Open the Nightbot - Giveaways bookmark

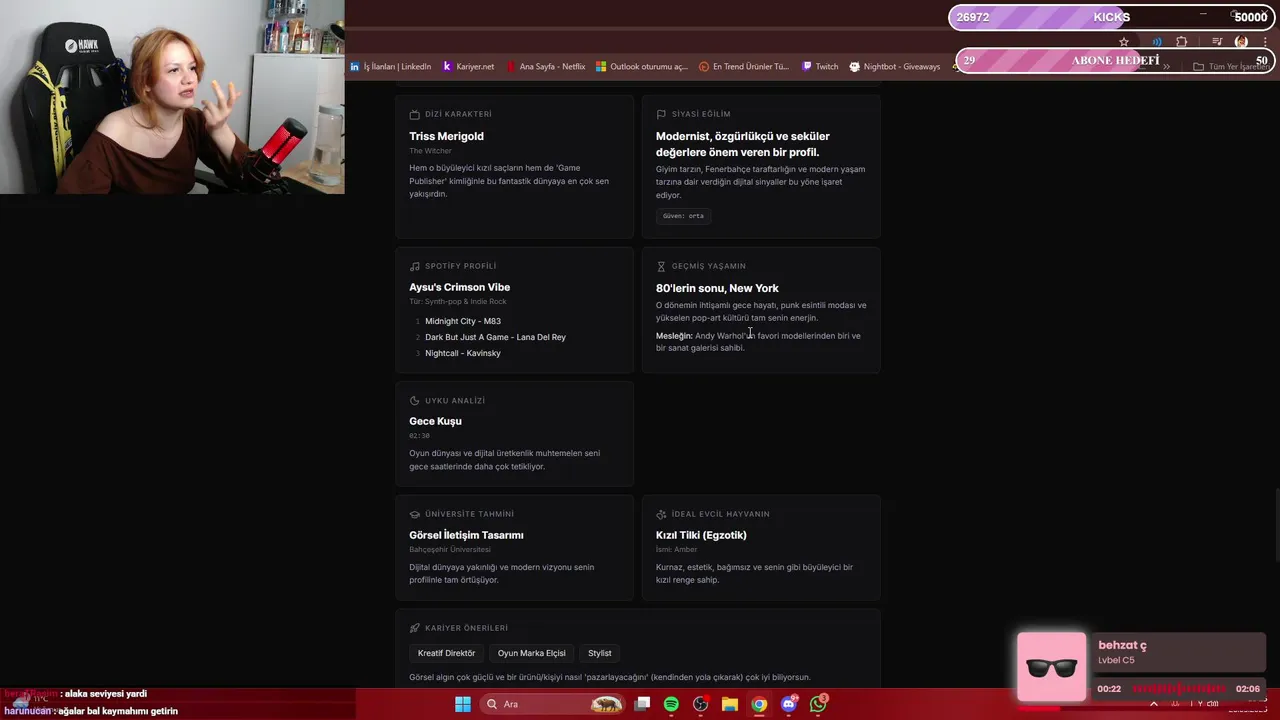[895, 67]
